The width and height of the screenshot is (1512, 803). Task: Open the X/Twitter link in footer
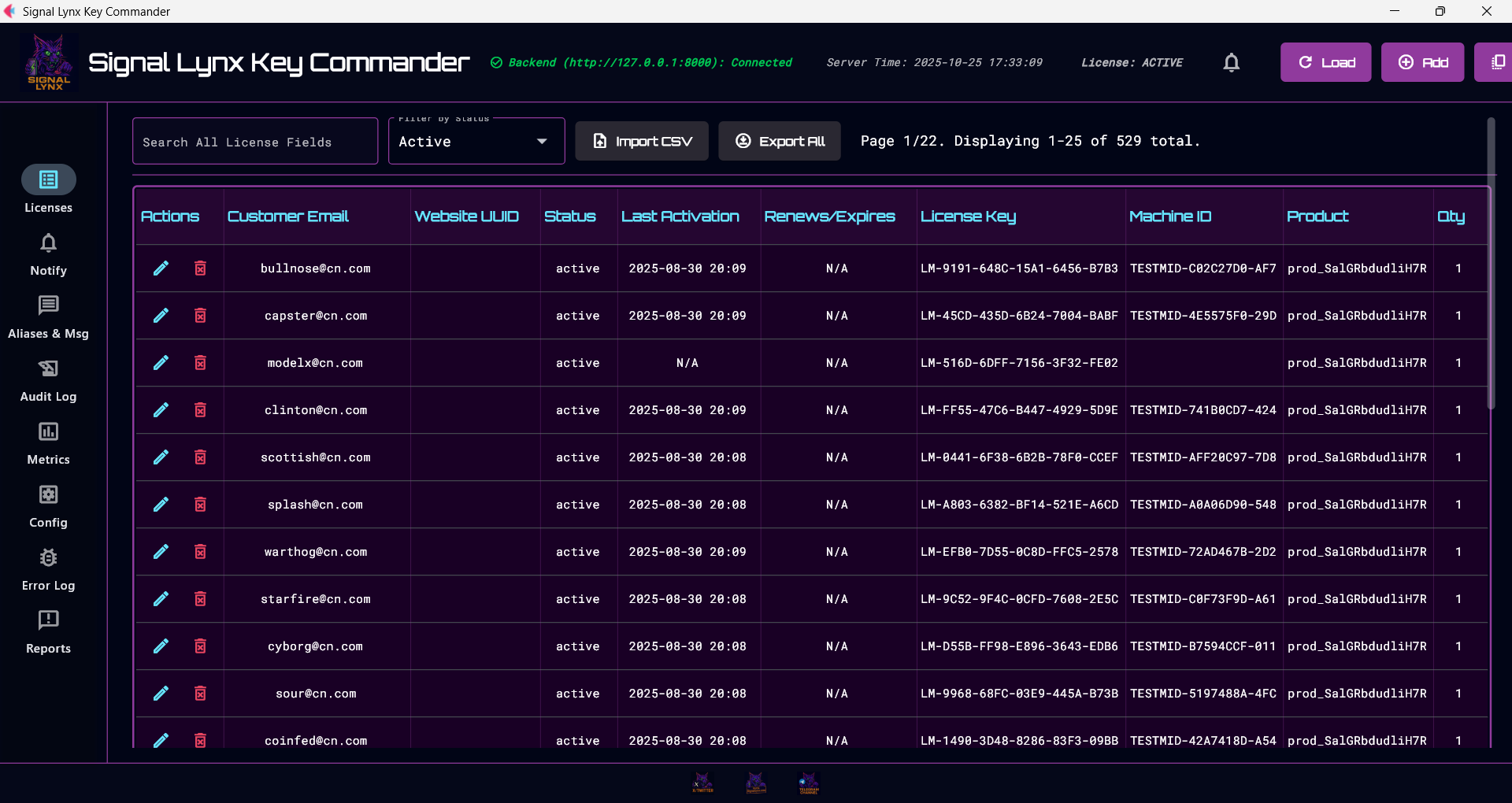click(x=703, y=782)
